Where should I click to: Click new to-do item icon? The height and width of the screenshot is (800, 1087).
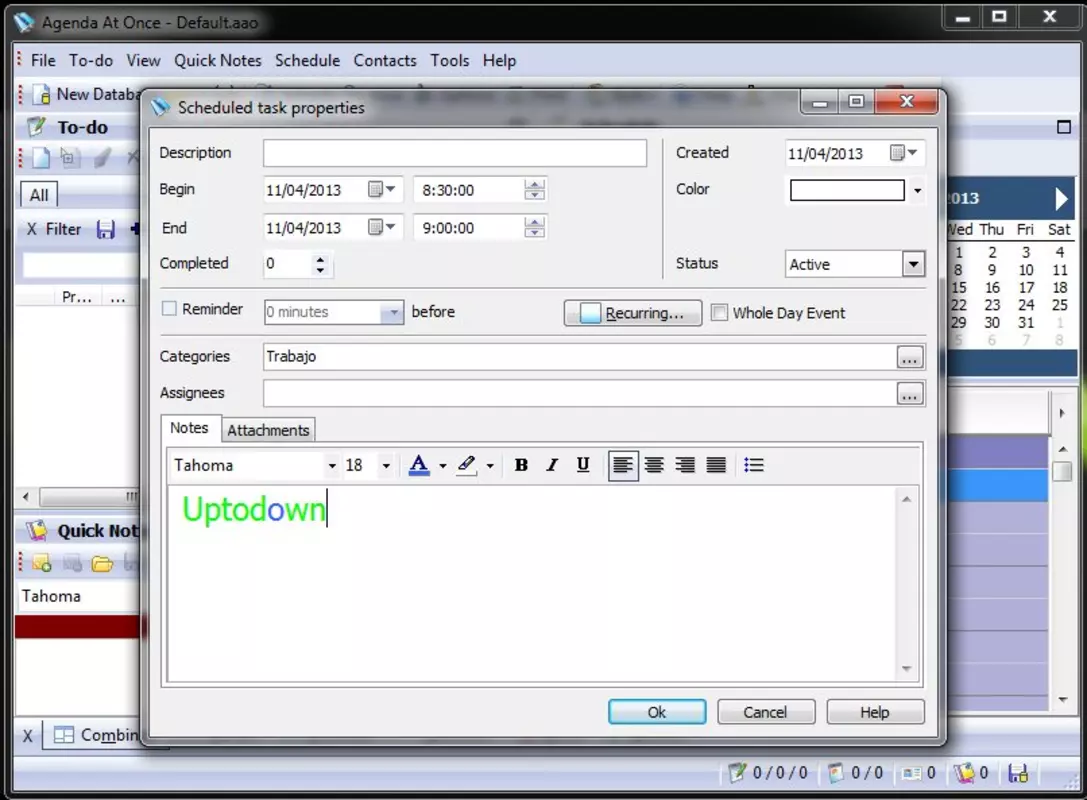[41, 158]
